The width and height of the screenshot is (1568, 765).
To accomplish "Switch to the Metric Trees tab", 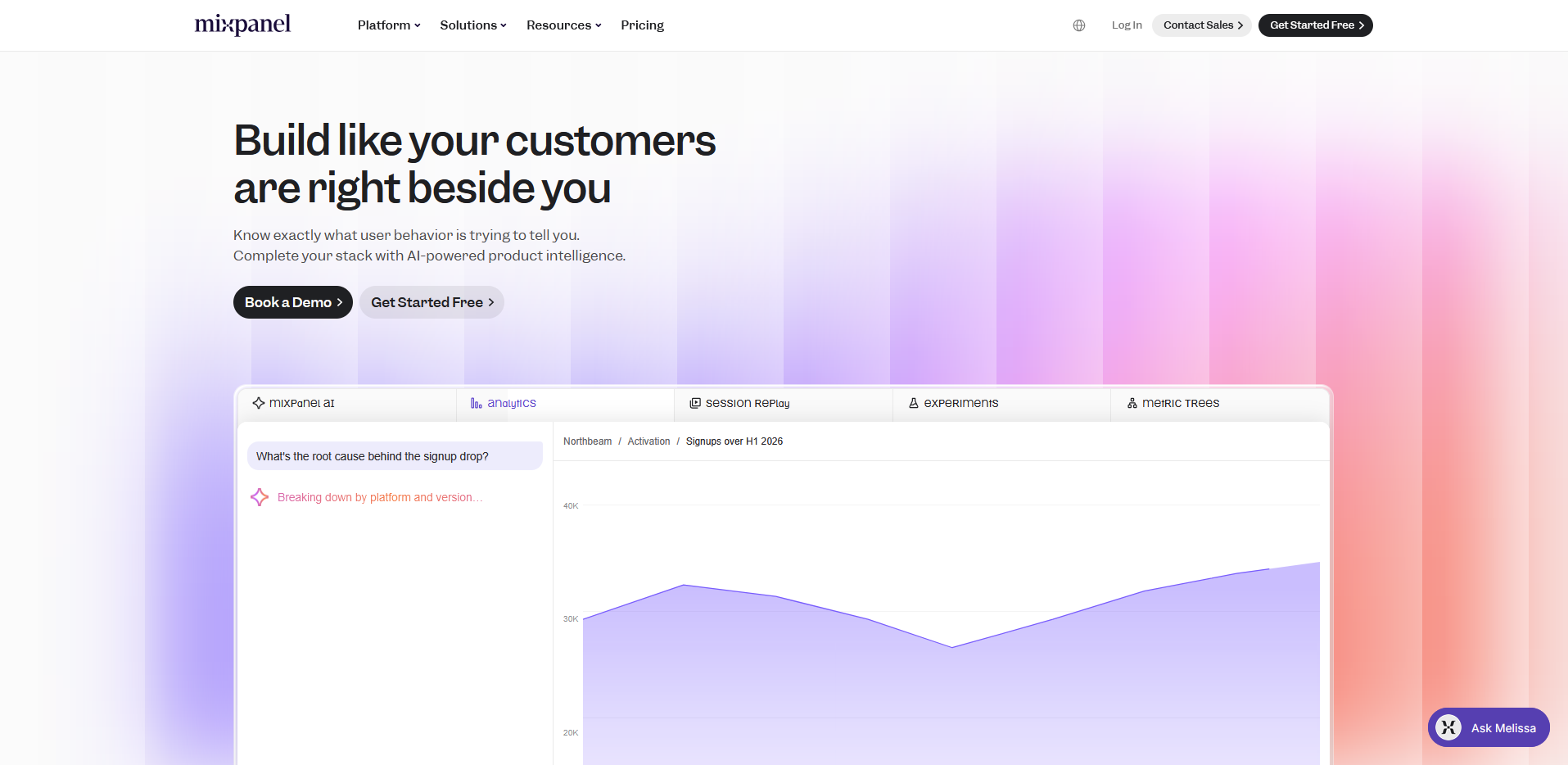I will pyautogui.click(x=1219, y=403).
